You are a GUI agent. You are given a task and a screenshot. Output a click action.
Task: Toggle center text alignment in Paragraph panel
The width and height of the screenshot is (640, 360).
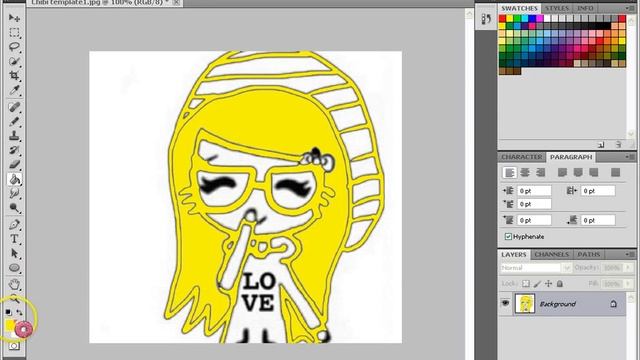pyautogui.click(x=525, y=173)
